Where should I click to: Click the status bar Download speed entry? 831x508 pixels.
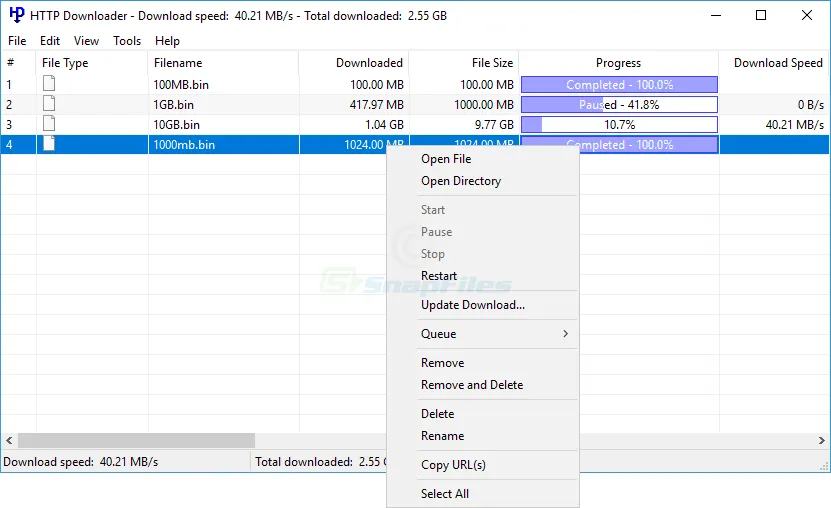[81, 462]
